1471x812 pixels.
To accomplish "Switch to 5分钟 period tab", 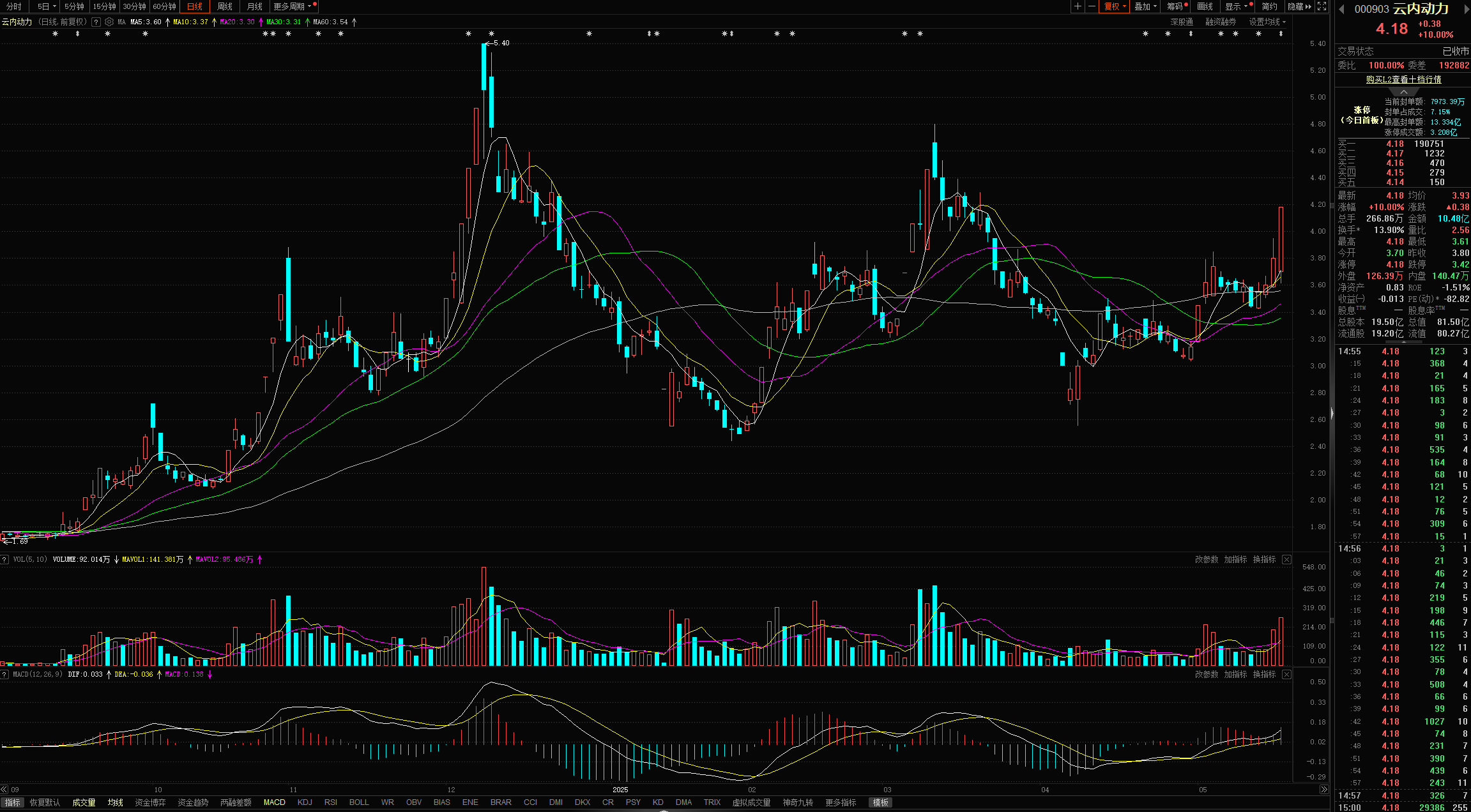I will point(74,6).
